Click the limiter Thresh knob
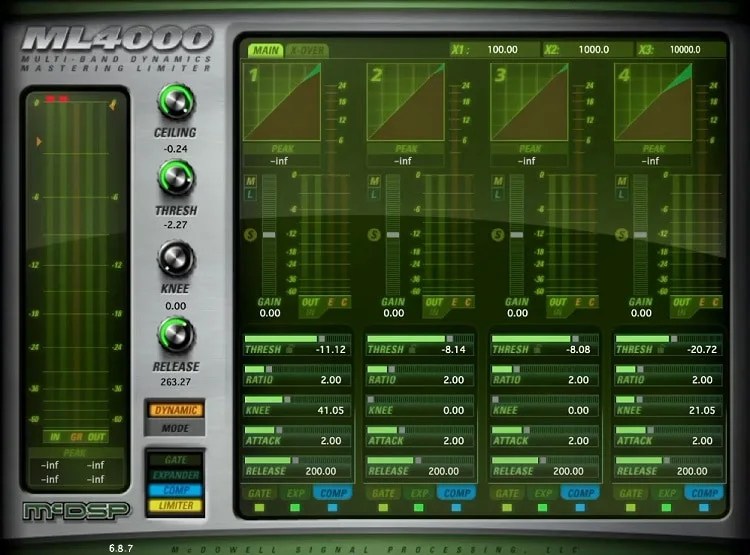 click(176, 178)
